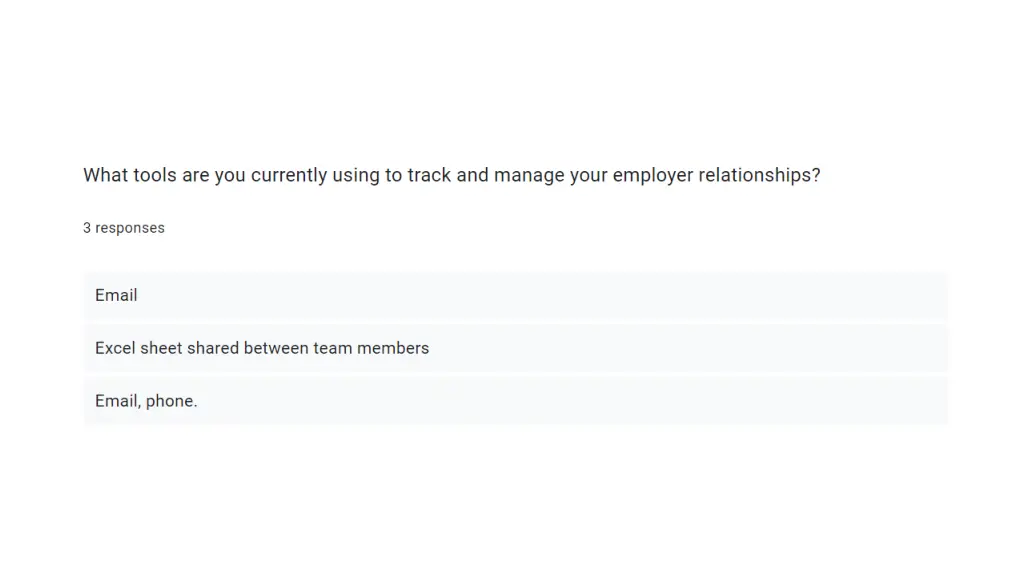Click the word 'What' starting the question
The width and height of the screenshot is (1024, 576).
pos(106,175)
